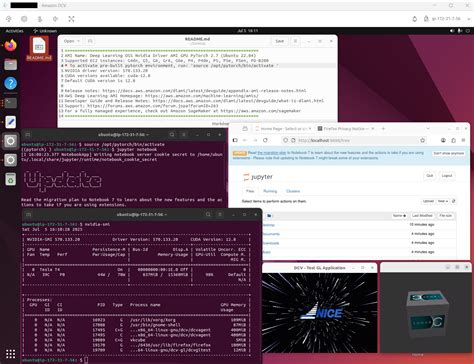The height and width of the screenshot is (364, 474).
Task: Open the clock and calendar menu in the top bar
Action: [x=248, y=31]
